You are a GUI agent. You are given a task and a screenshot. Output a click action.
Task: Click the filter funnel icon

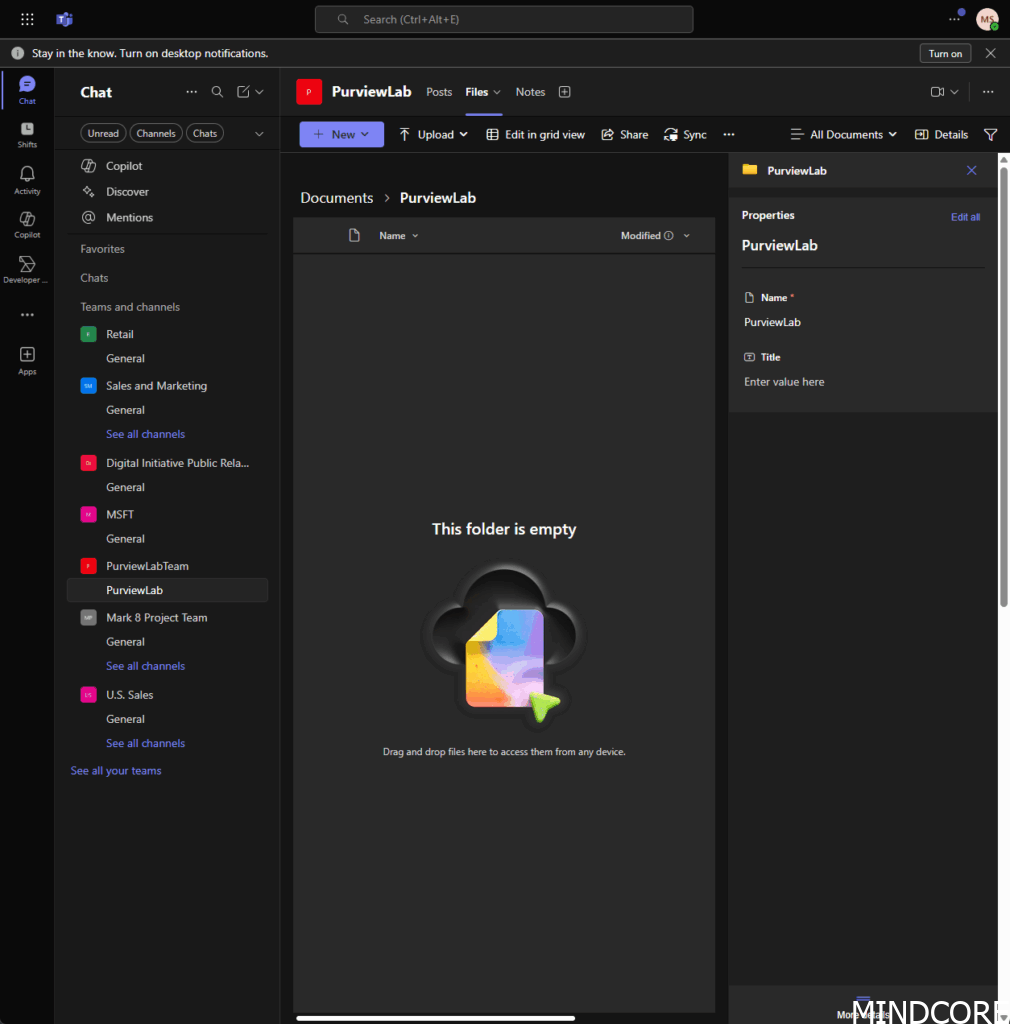point(990,135)
